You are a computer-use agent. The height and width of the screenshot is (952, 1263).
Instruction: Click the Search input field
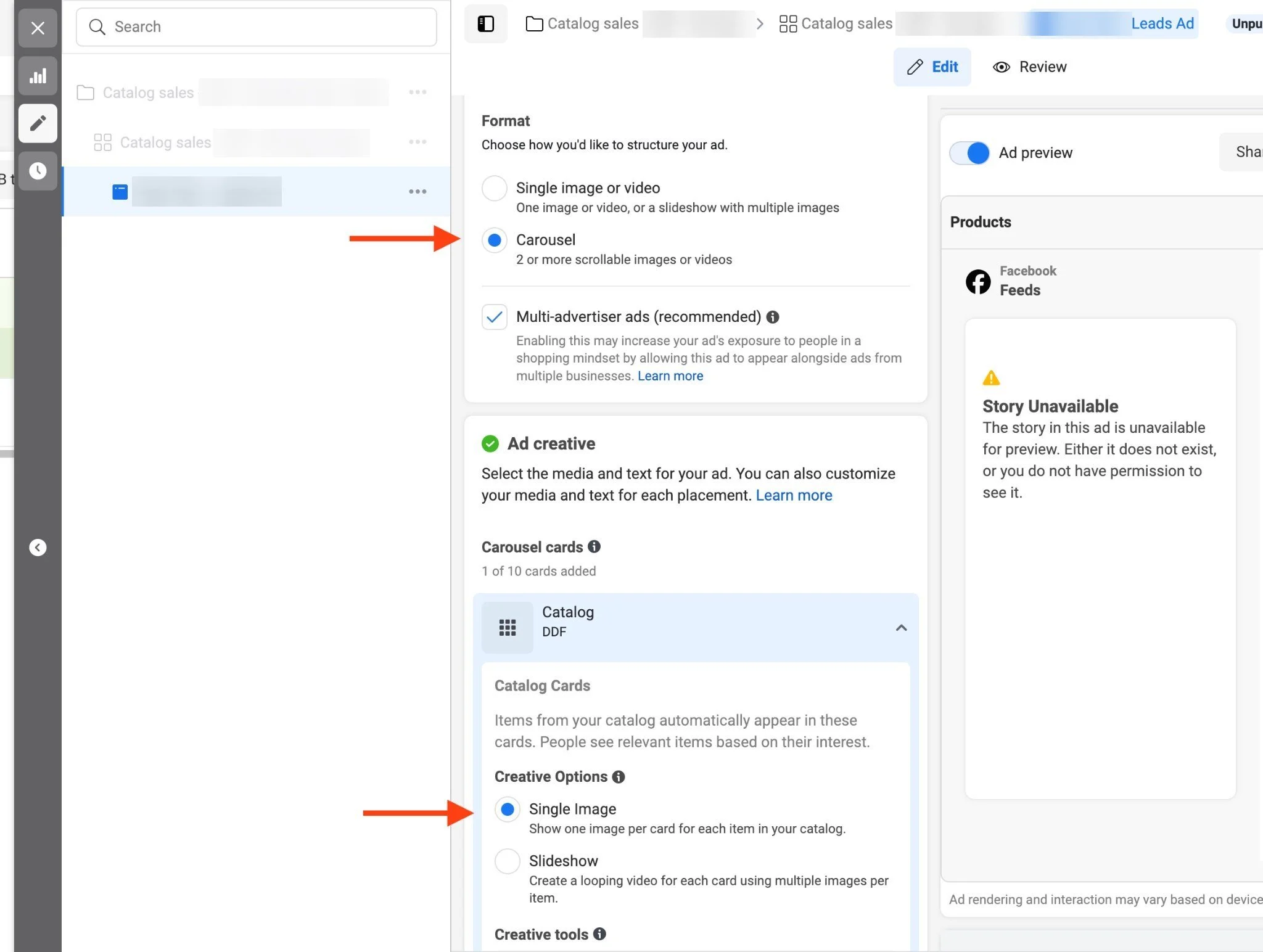[257, 27]
